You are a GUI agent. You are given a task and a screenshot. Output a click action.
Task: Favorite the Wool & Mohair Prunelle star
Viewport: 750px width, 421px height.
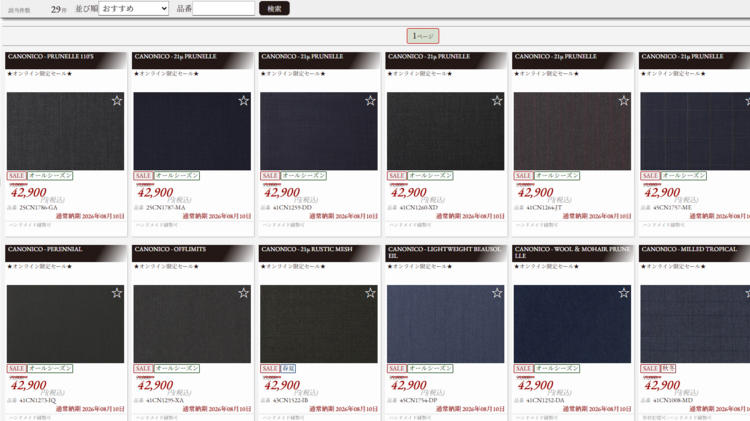pyautogui.click(x=624, y=293)
